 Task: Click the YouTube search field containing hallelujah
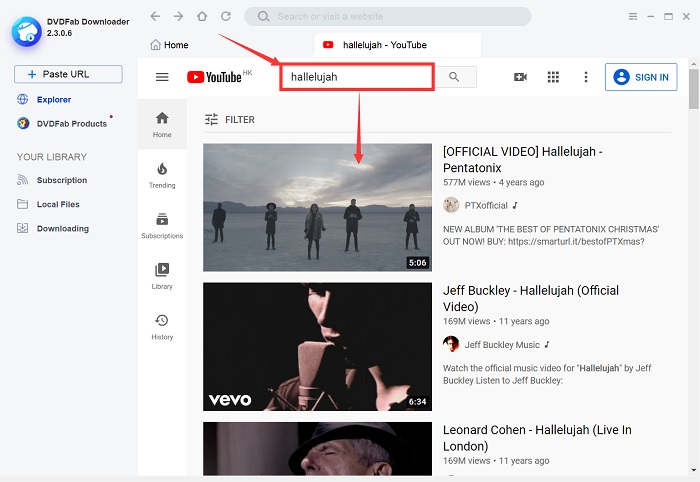pyautogui.click(x=357, y=77)
